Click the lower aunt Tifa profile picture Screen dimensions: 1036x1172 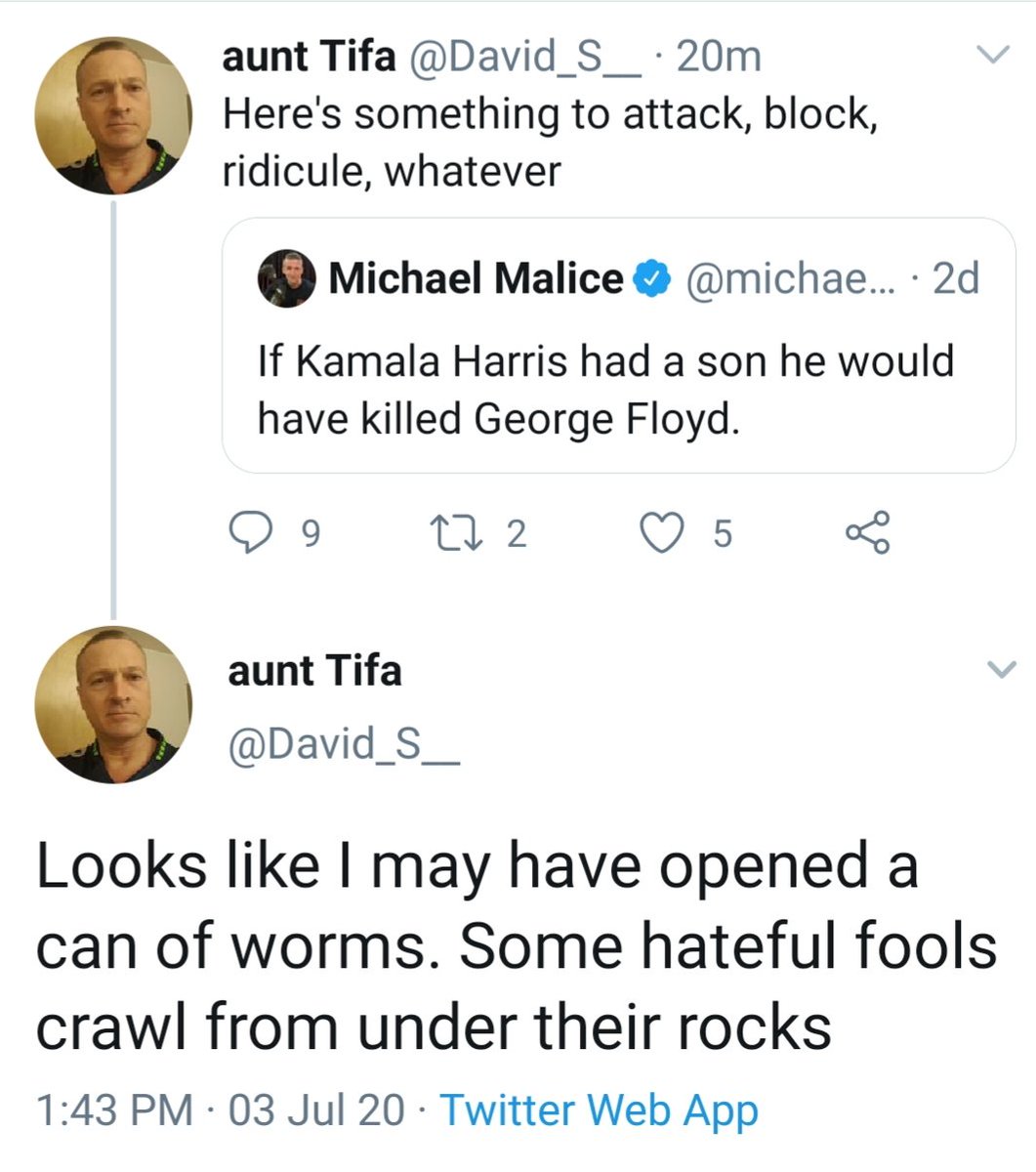(113, 704)
